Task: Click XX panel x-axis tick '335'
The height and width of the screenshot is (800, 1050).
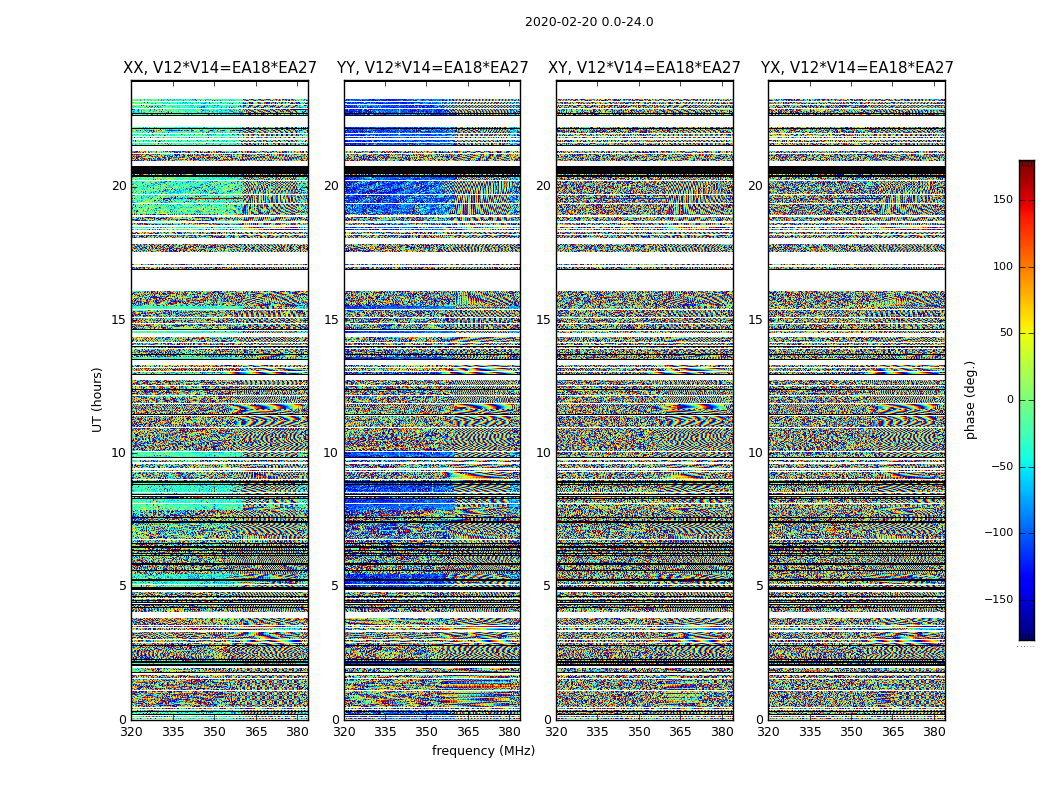Action: click(173, 732)
